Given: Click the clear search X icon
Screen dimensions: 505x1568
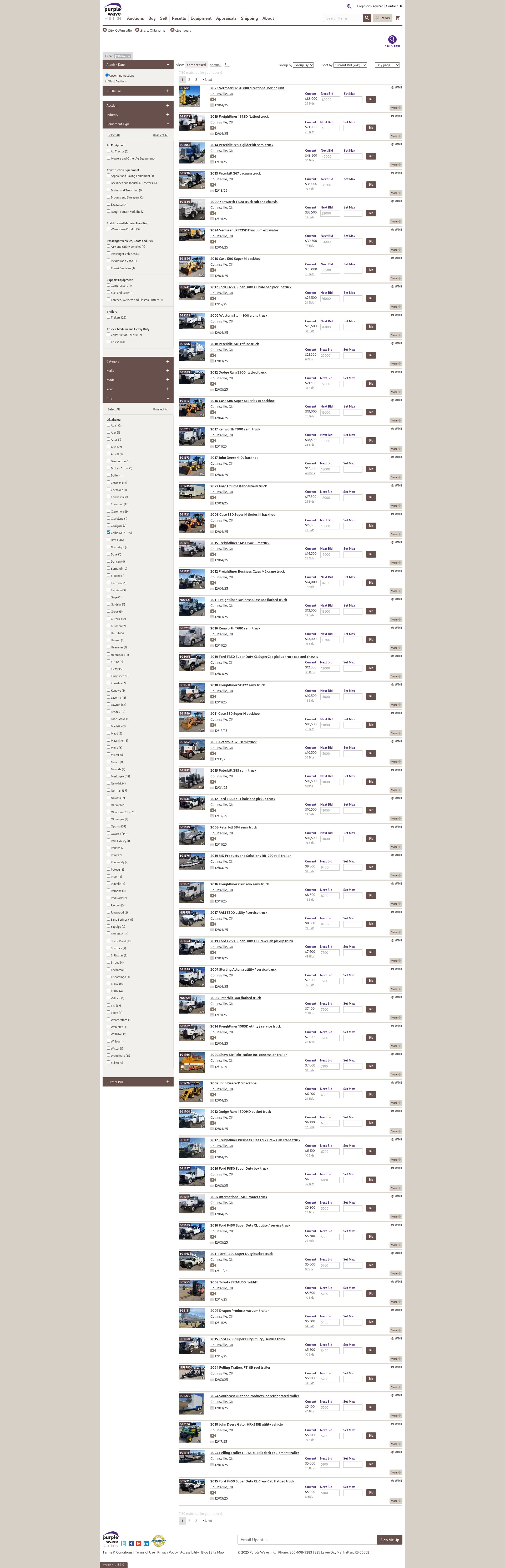Looking at the screenshot, I should tap(172, 30).
